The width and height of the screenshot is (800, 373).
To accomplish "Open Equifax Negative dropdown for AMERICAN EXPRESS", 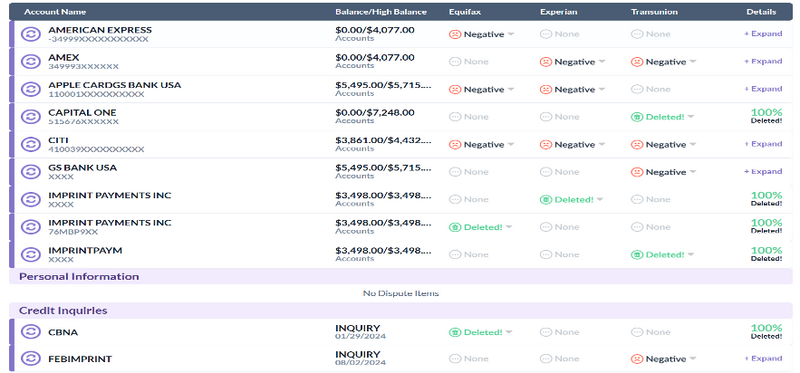I will click(511, 34).
